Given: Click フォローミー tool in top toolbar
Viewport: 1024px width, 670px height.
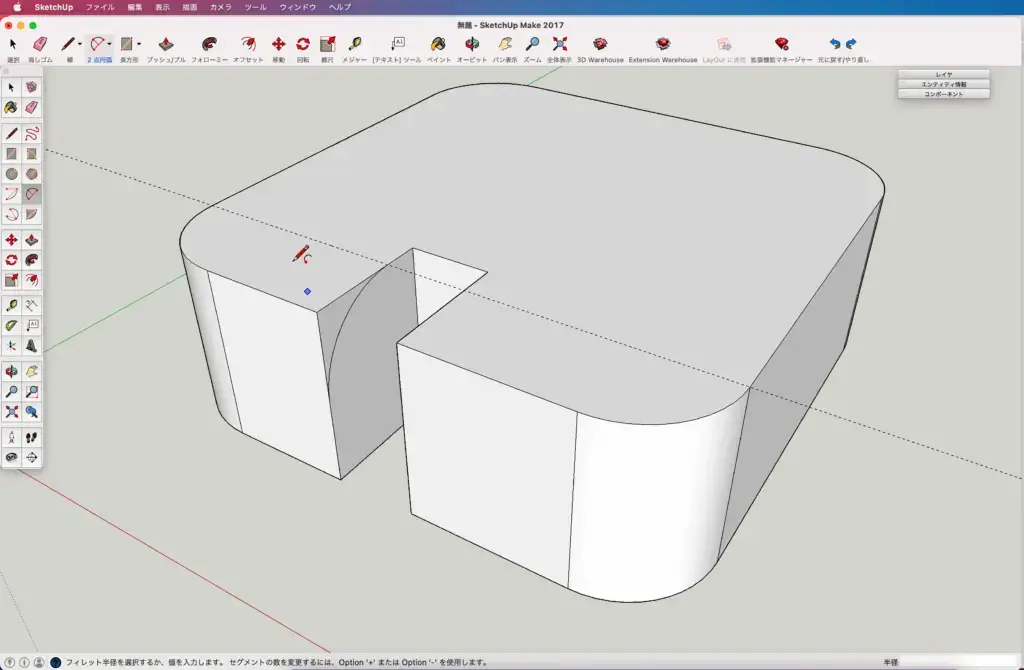Looking at the screenshot, I should coord(209,49).
